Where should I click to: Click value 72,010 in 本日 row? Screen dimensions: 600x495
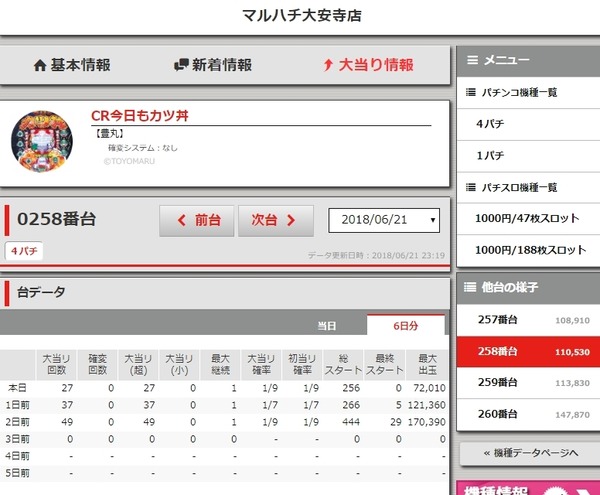click(429, 388)
